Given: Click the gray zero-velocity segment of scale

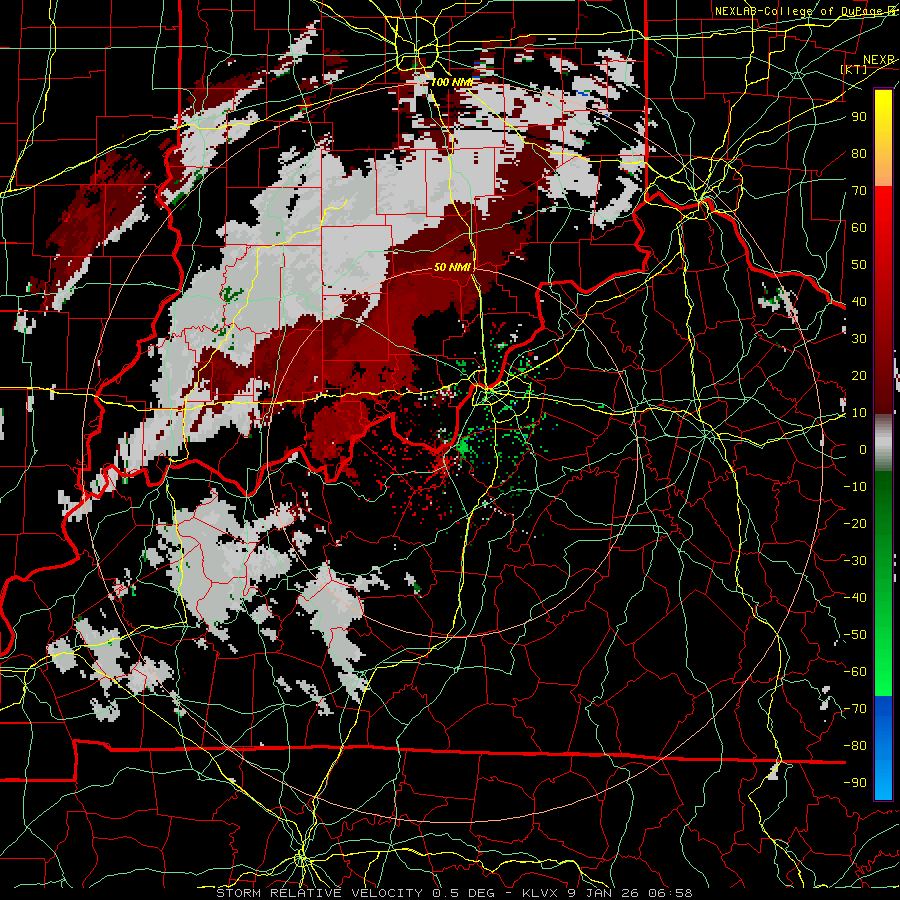Looking at the screenshot, I should [883, 445].
